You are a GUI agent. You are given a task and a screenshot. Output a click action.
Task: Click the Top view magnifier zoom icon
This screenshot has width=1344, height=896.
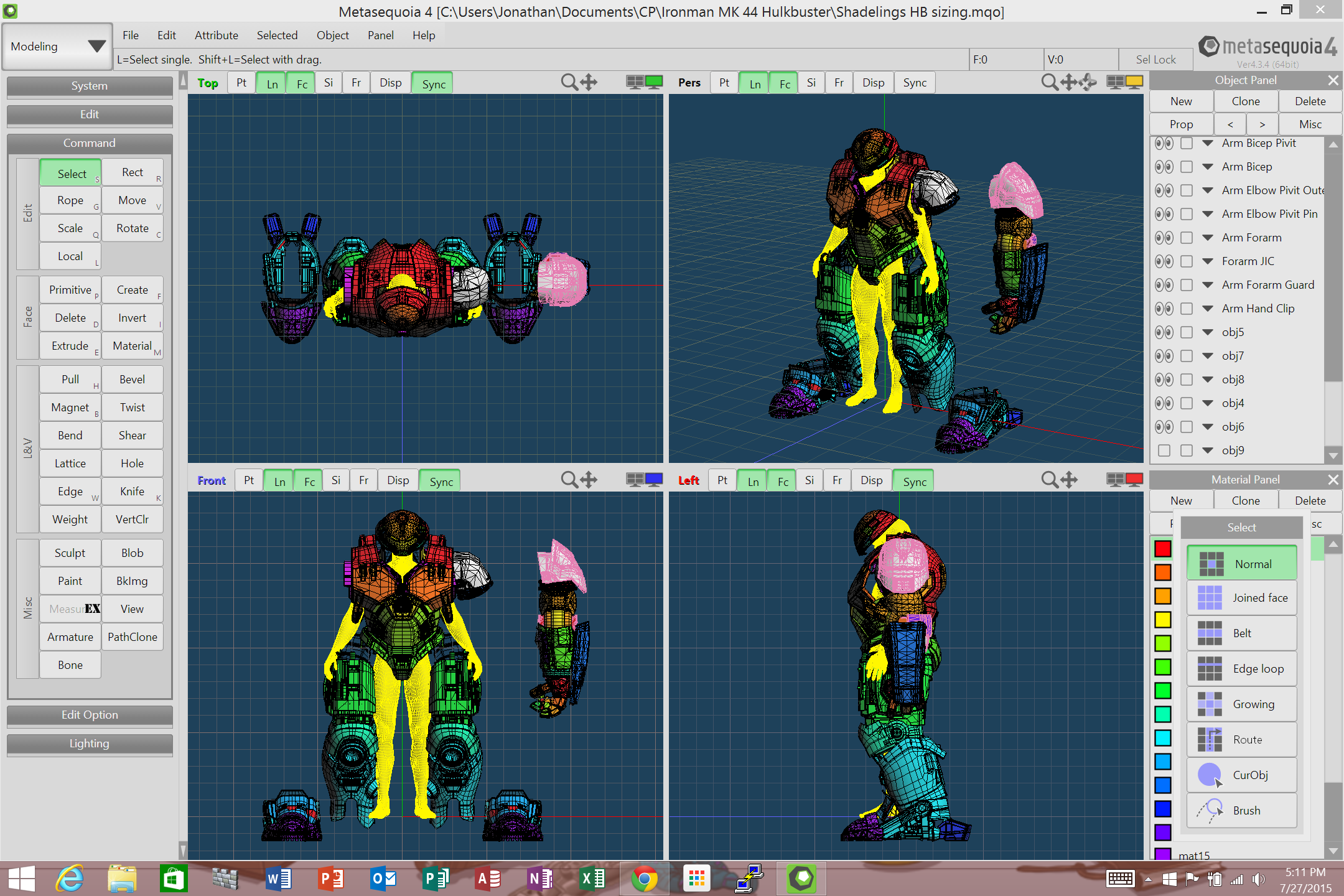(569, 82)
